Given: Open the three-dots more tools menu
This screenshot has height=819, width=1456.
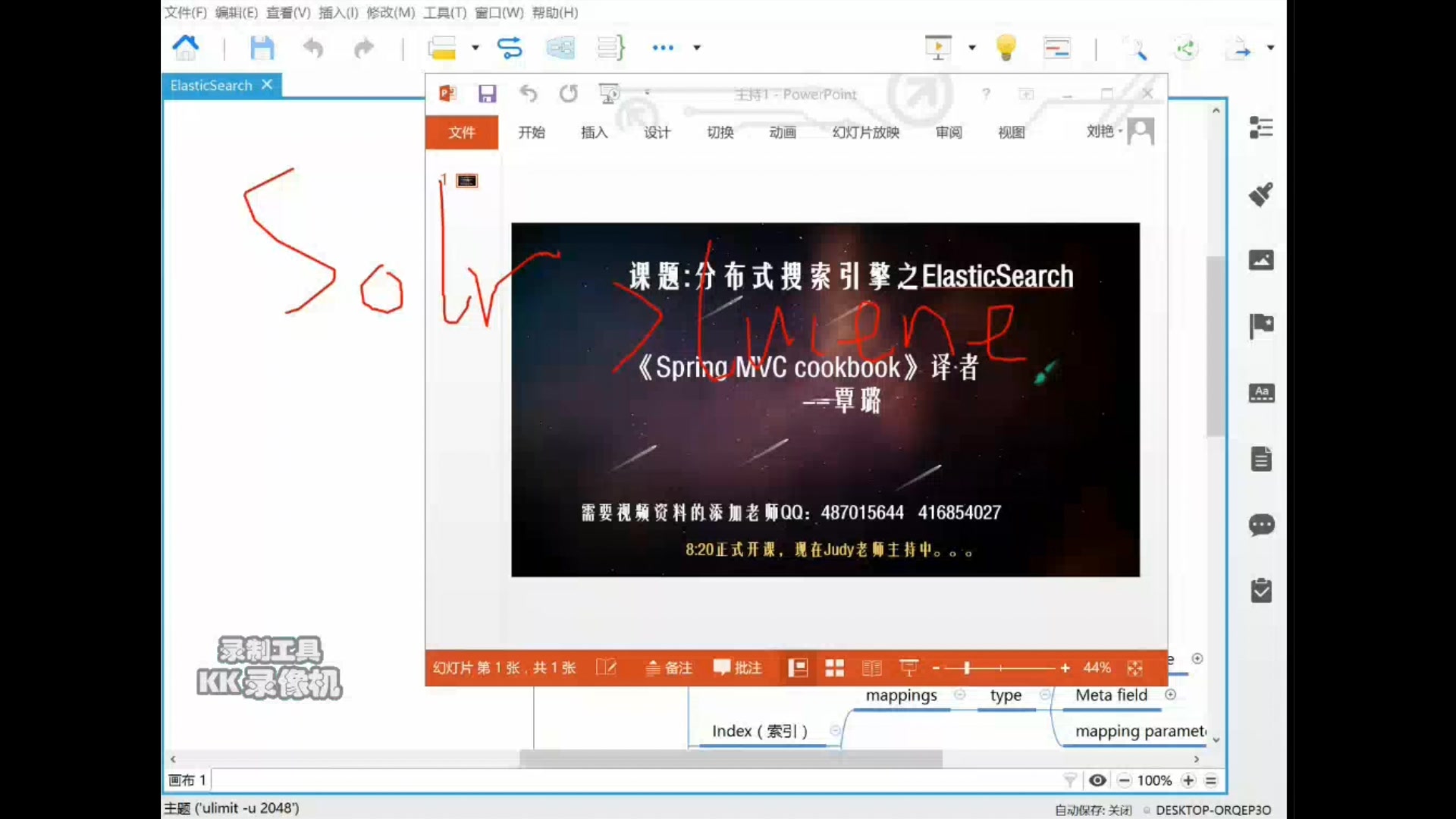Looking at the screenshot, I should pyautogui.click(x=663, y=48).
